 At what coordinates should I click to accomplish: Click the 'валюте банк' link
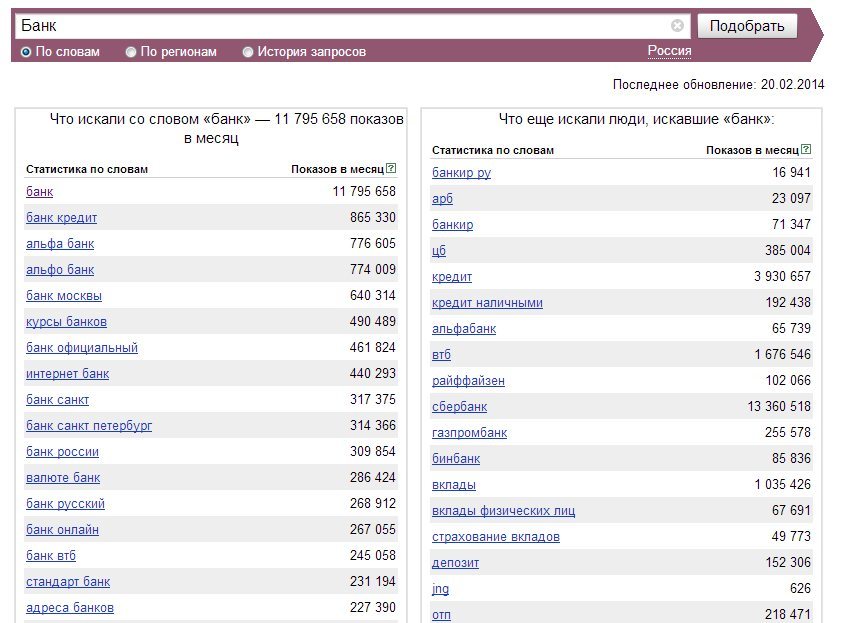(63, 478)
